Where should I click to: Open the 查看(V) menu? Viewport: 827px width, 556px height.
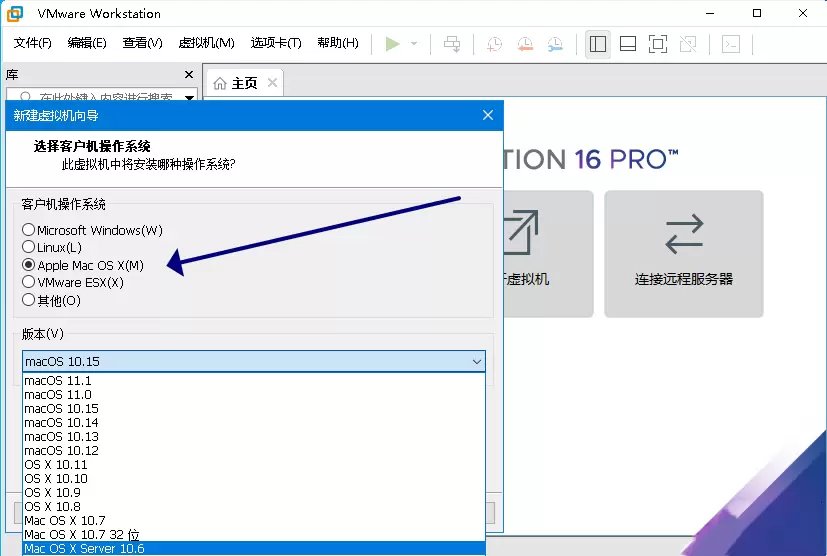tap(142, 43)
